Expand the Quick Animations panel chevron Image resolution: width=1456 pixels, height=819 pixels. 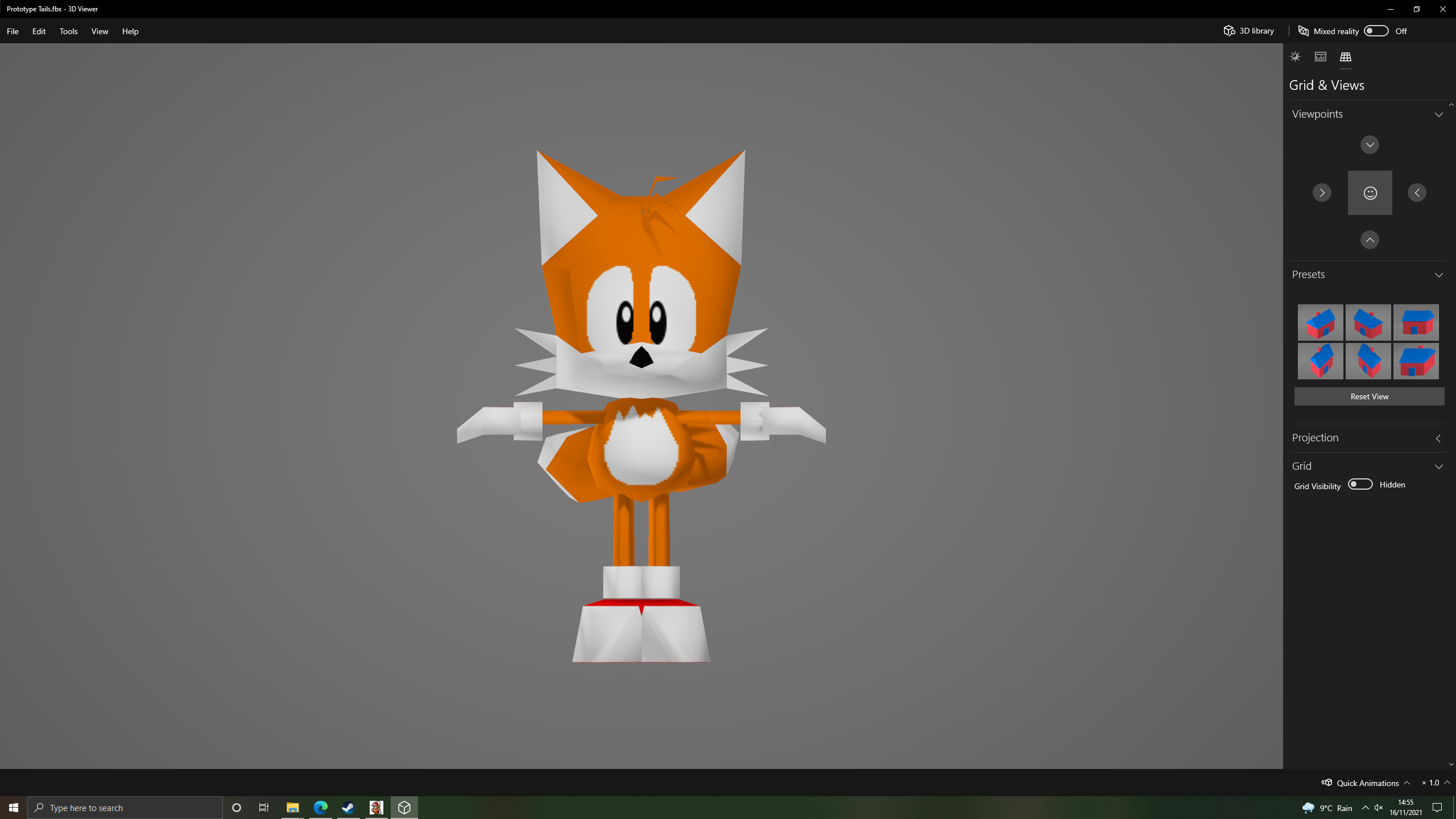click(x=1406, y=783)
